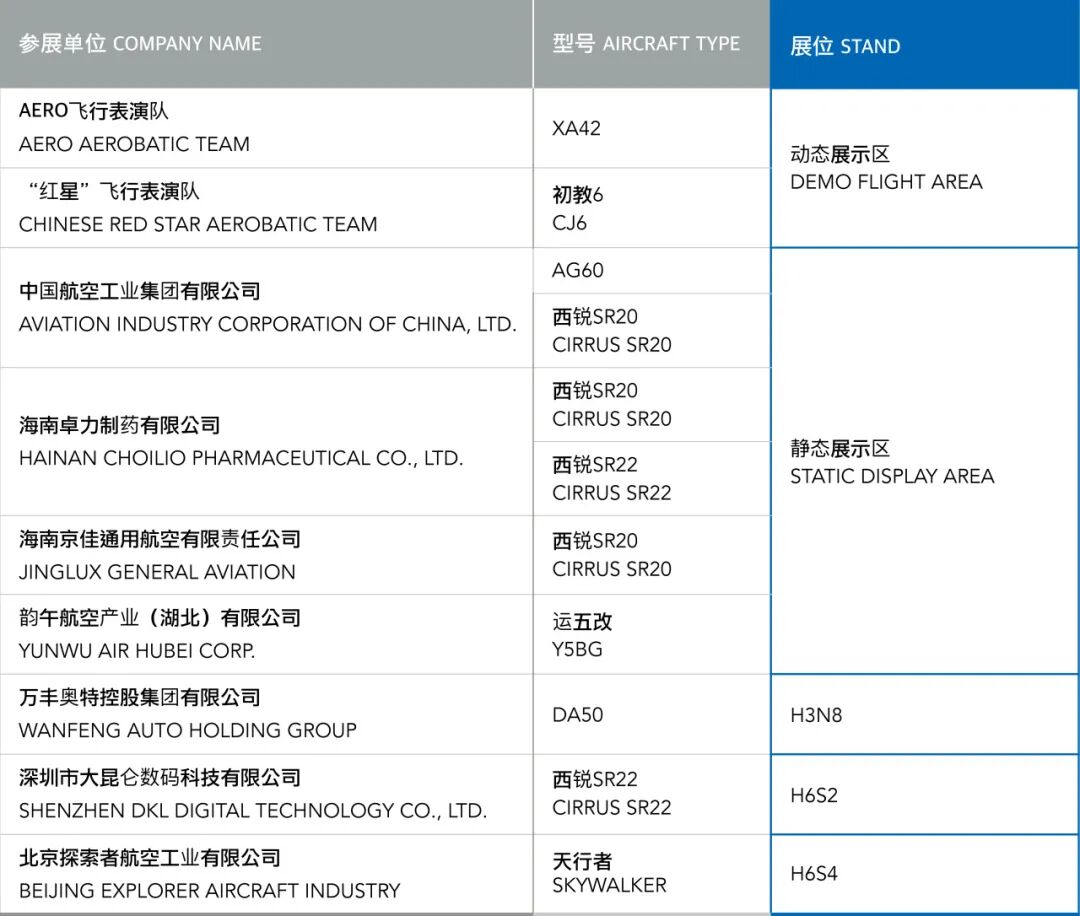Click the CHINESE RED STAR AEROBATIC TEAM cell
1080x916 pixels.
pos(266,208)
